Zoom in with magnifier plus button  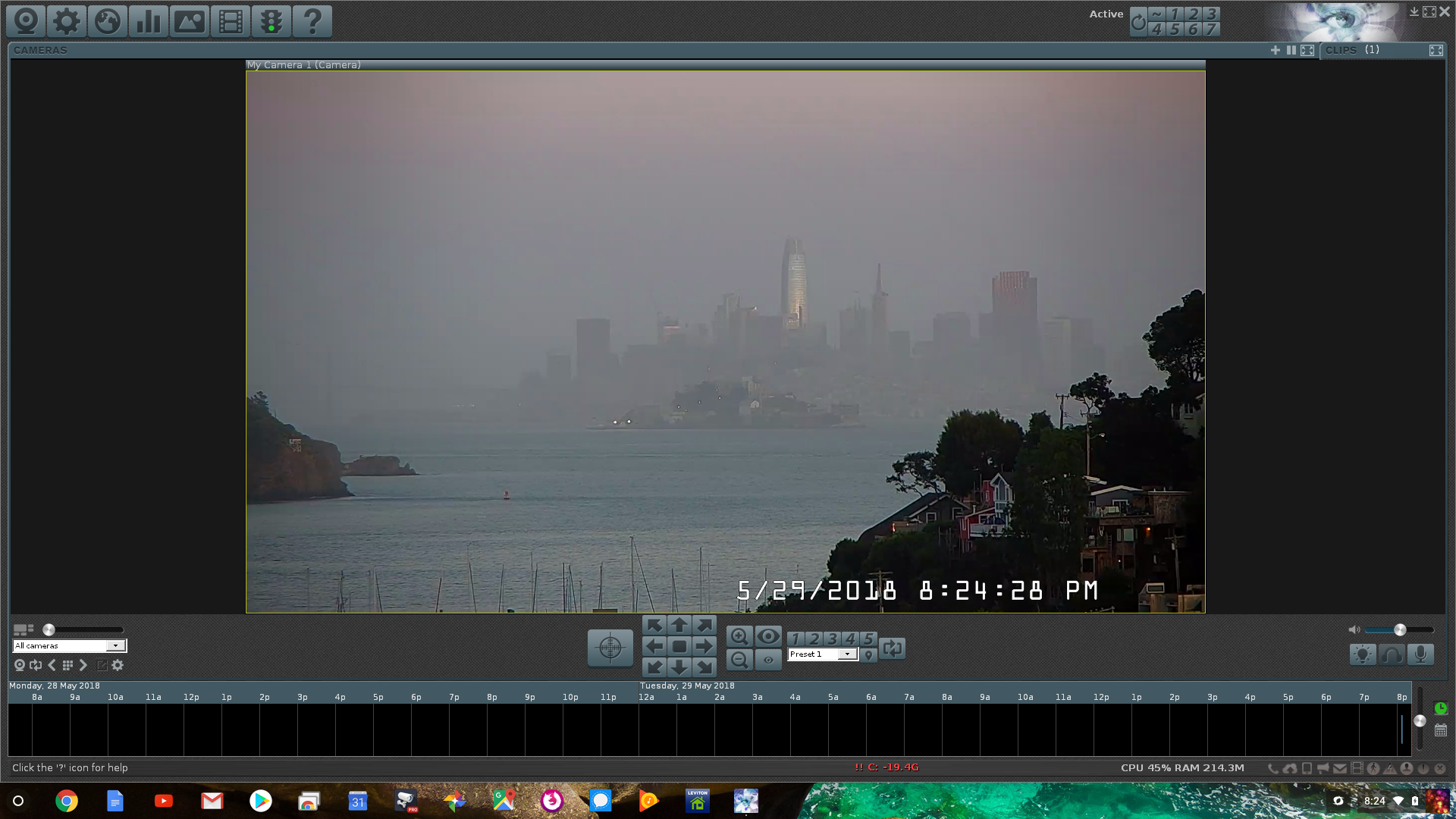[739, 636]
